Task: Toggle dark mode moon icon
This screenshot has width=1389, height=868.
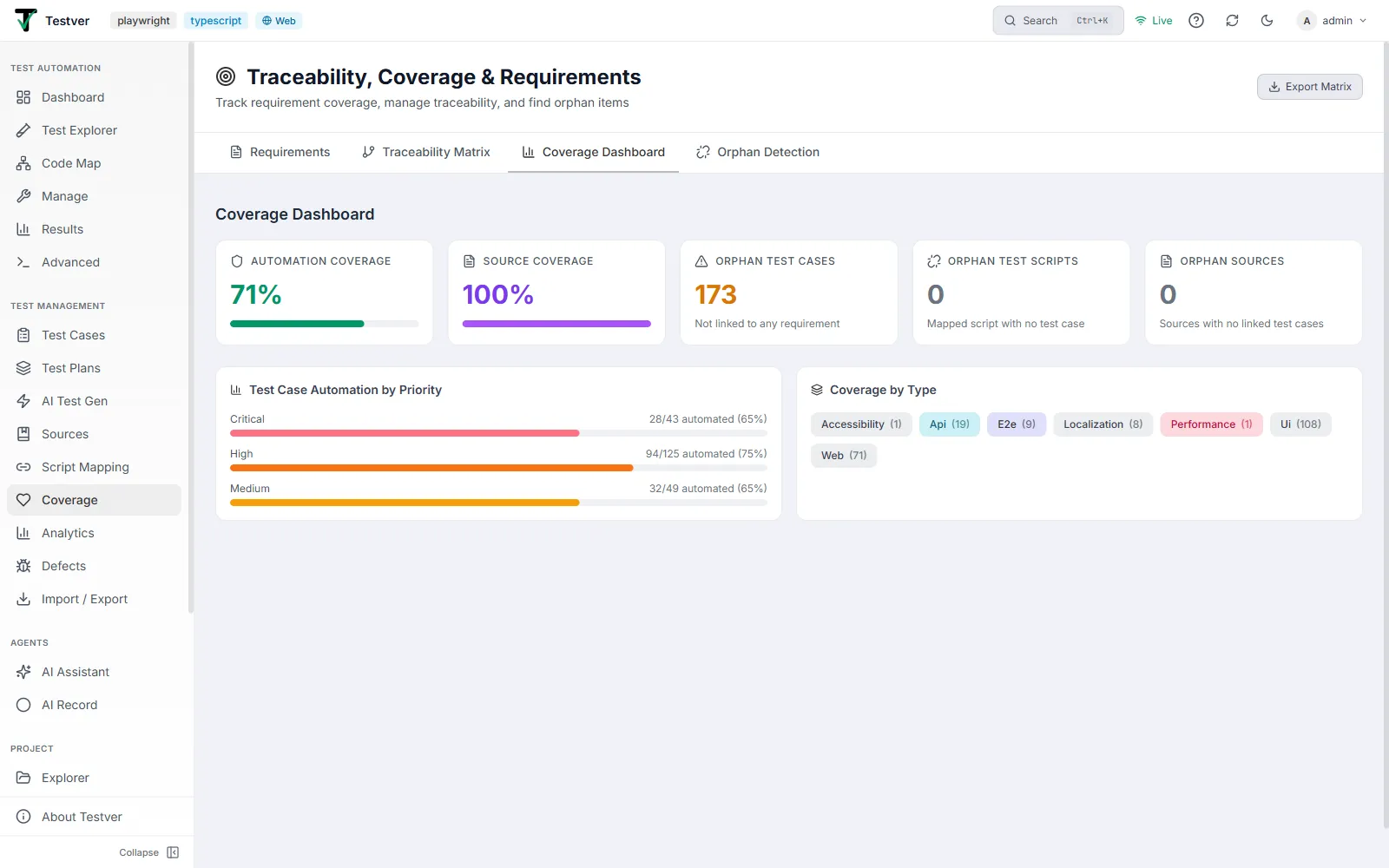Action: pos(1267,21)
